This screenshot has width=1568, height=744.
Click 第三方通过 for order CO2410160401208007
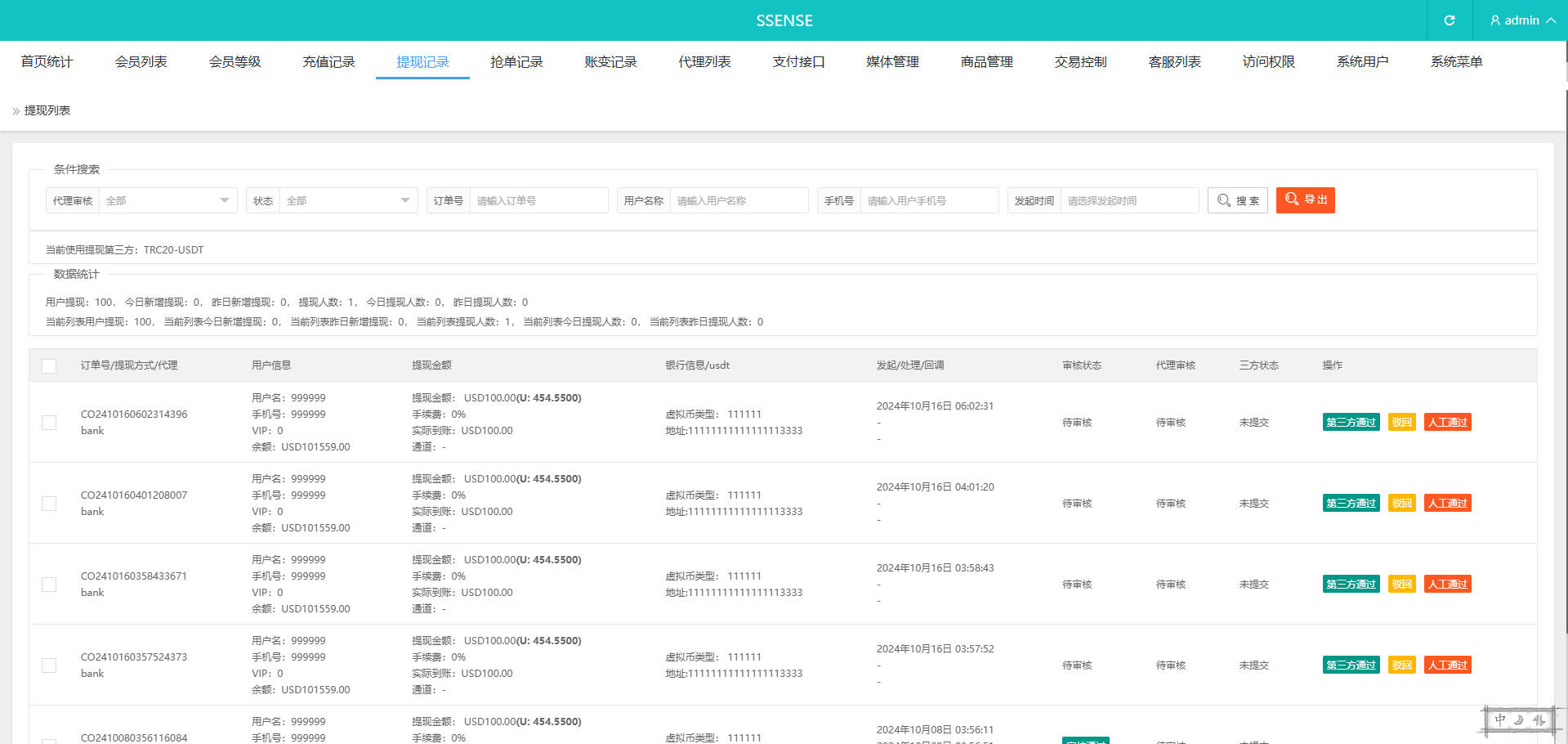pyautogui.click(x=1351, y=504)
